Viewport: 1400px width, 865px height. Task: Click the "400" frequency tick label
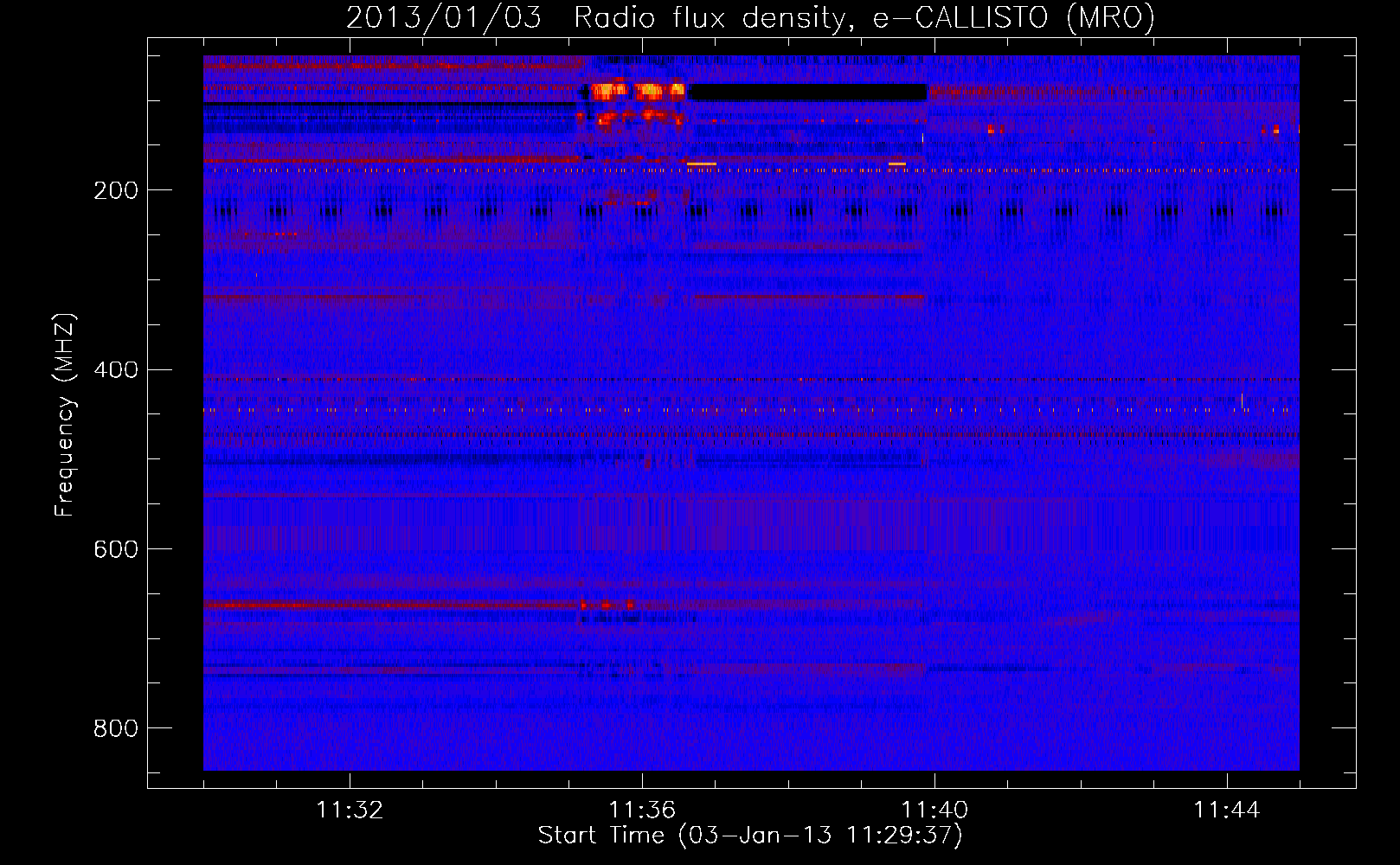point(116,370)
